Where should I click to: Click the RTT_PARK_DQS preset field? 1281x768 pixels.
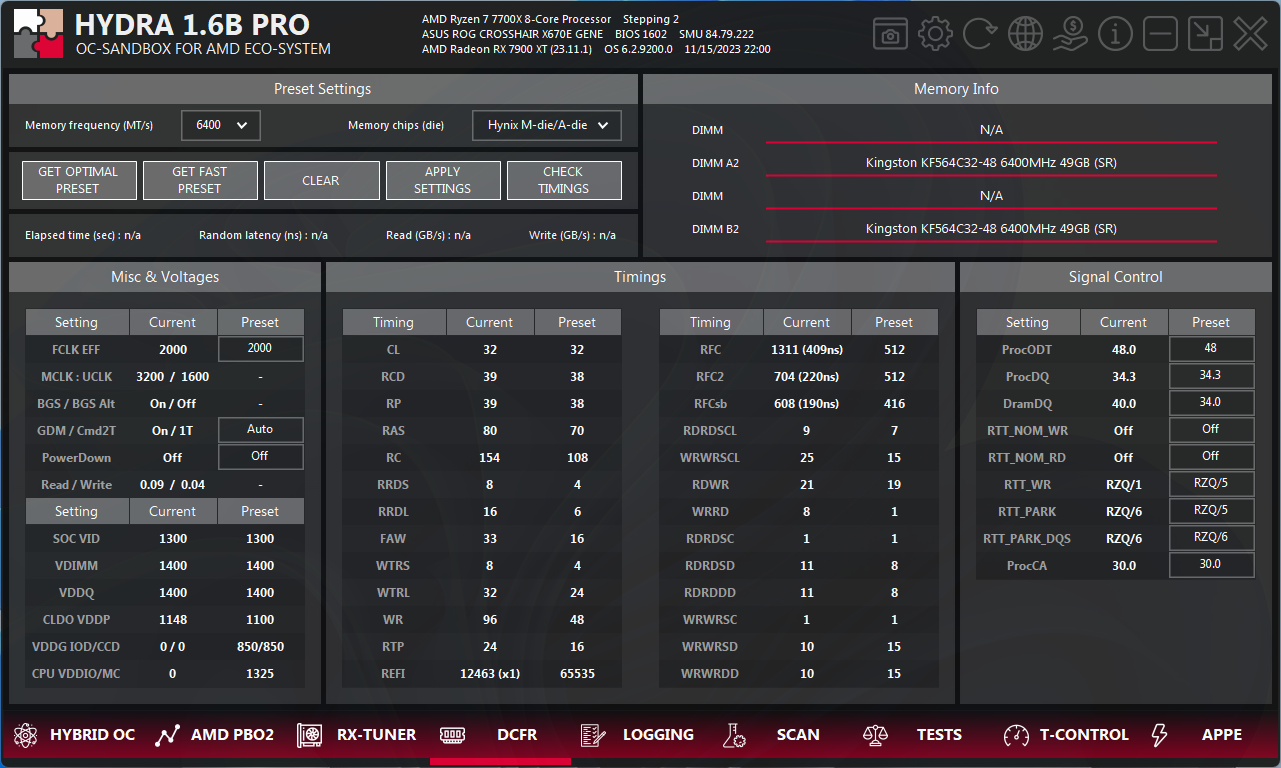[x=1211, y=538]
